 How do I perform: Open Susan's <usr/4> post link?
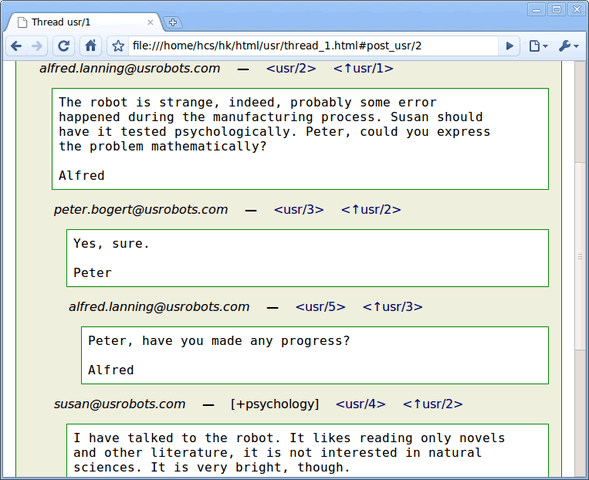click(x=360, y=404)
